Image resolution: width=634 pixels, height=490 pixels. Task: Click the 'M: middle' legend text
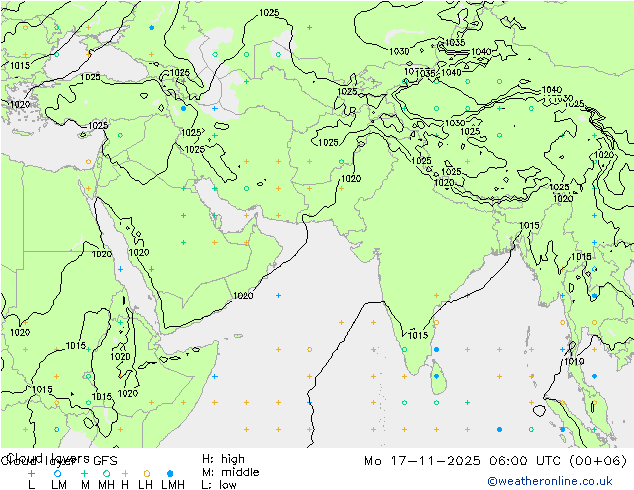[230, 472]
